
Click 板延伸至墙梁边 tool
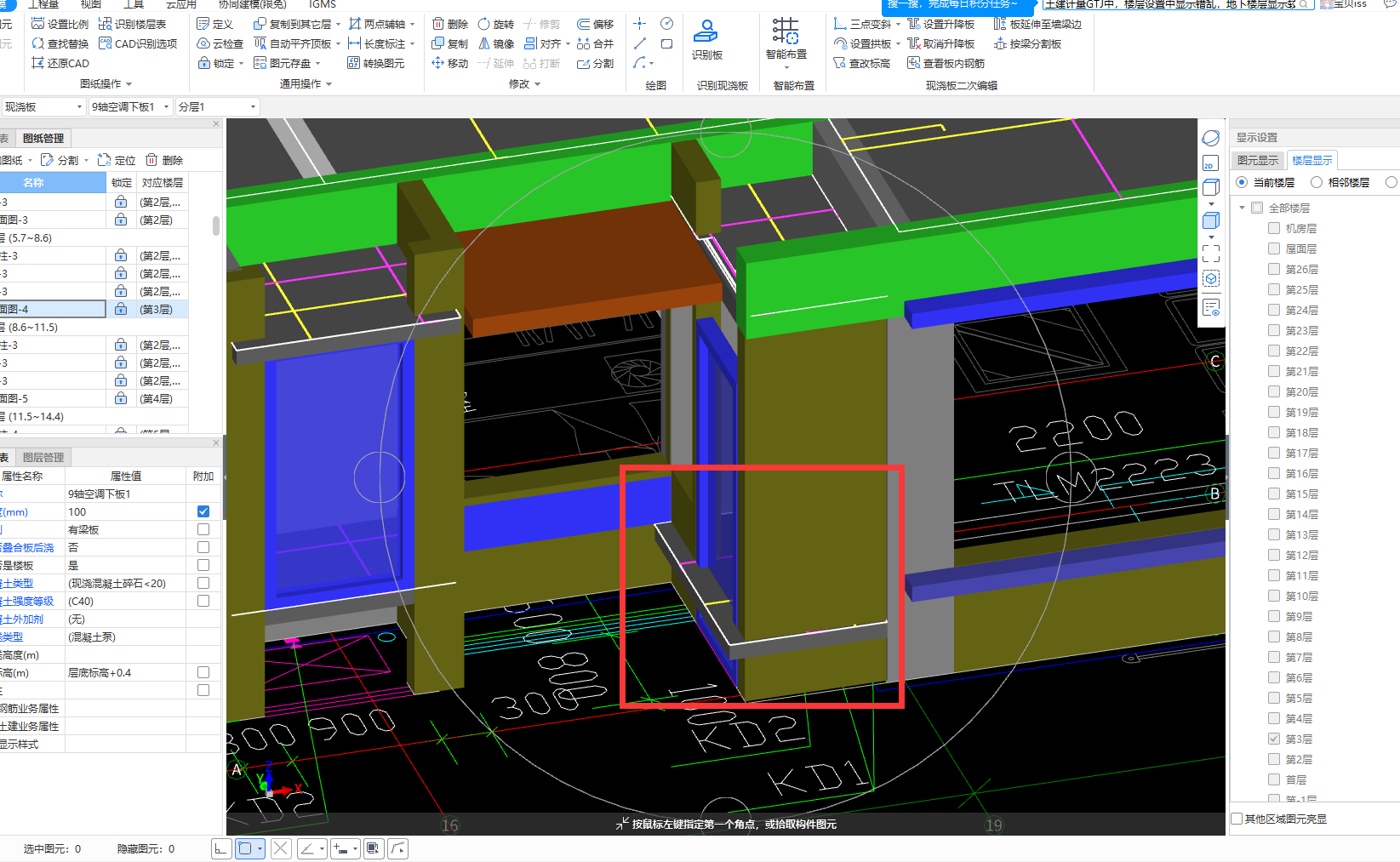click(1037, 24)
